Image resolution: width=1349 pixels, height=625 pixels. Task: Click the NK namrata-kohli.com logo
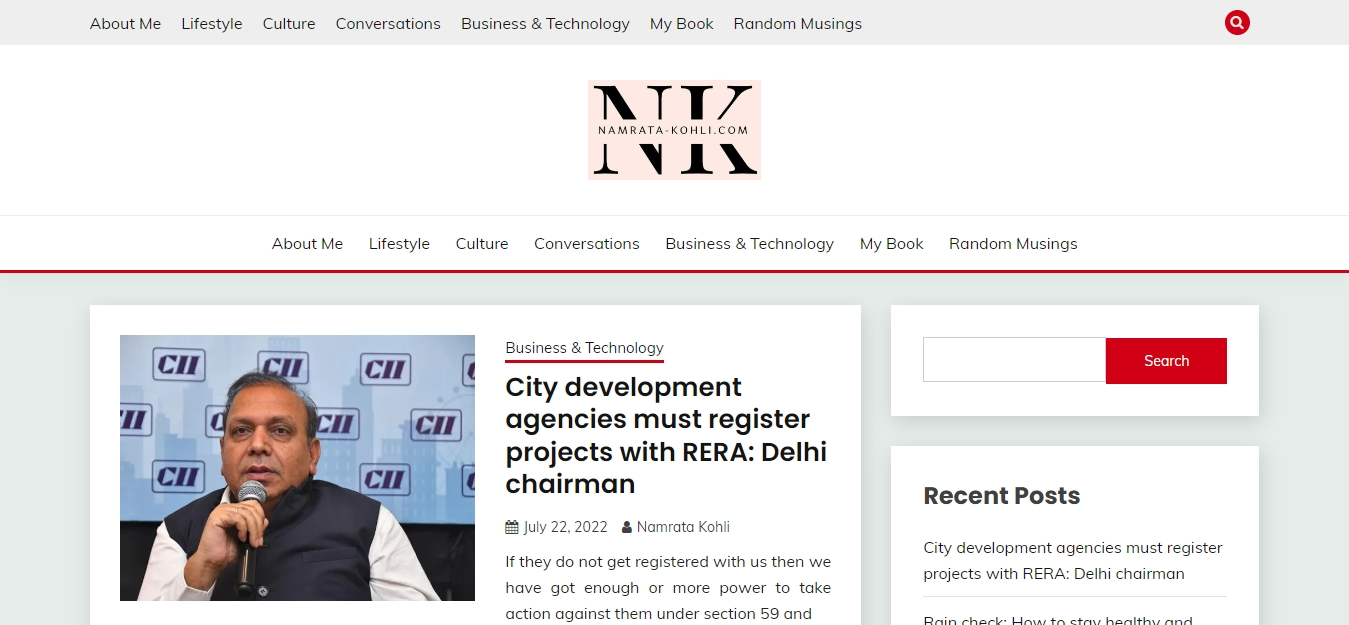[674, 130]
